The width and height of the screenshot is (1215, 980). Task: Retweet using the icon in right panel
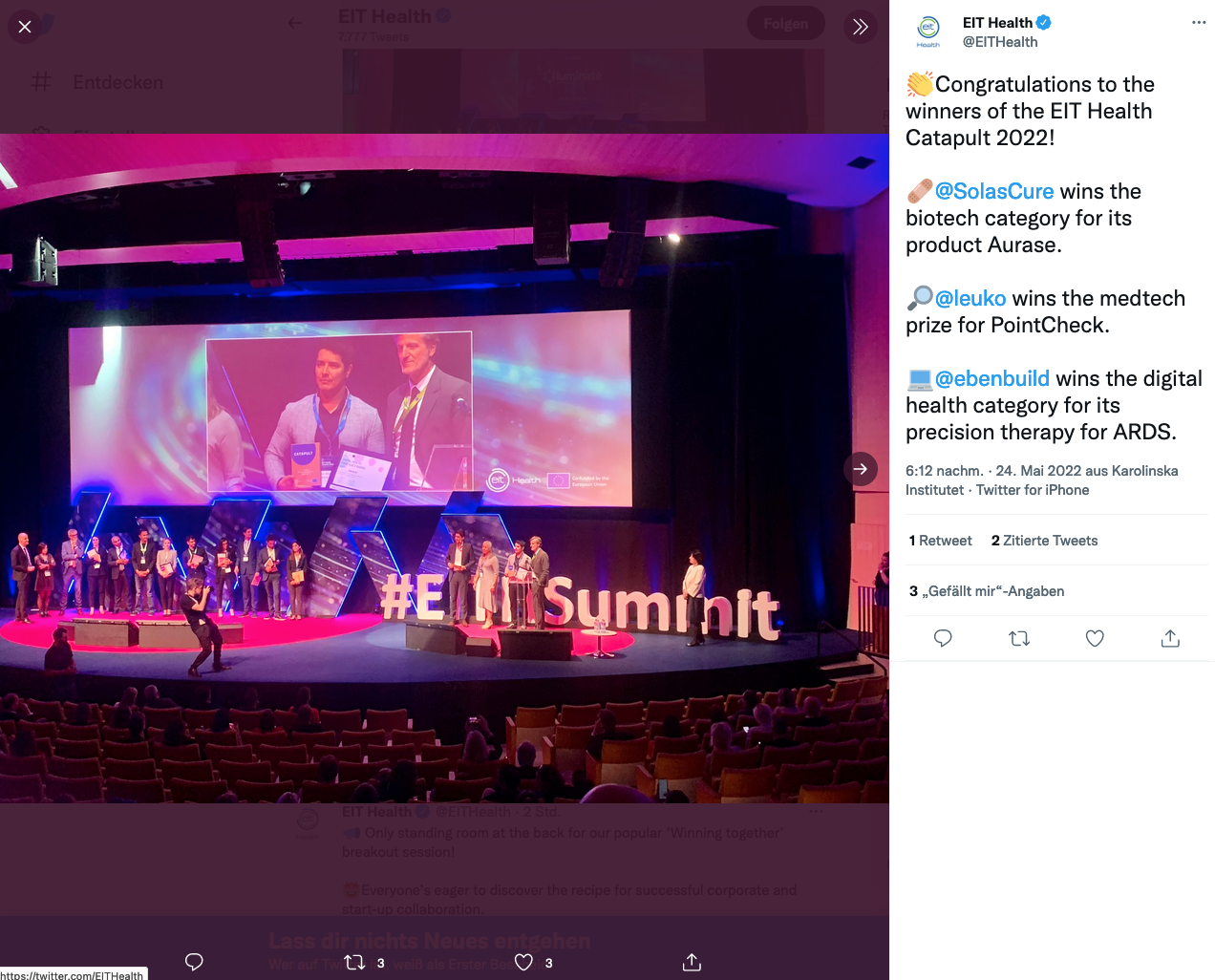(x=1019, y=638)
